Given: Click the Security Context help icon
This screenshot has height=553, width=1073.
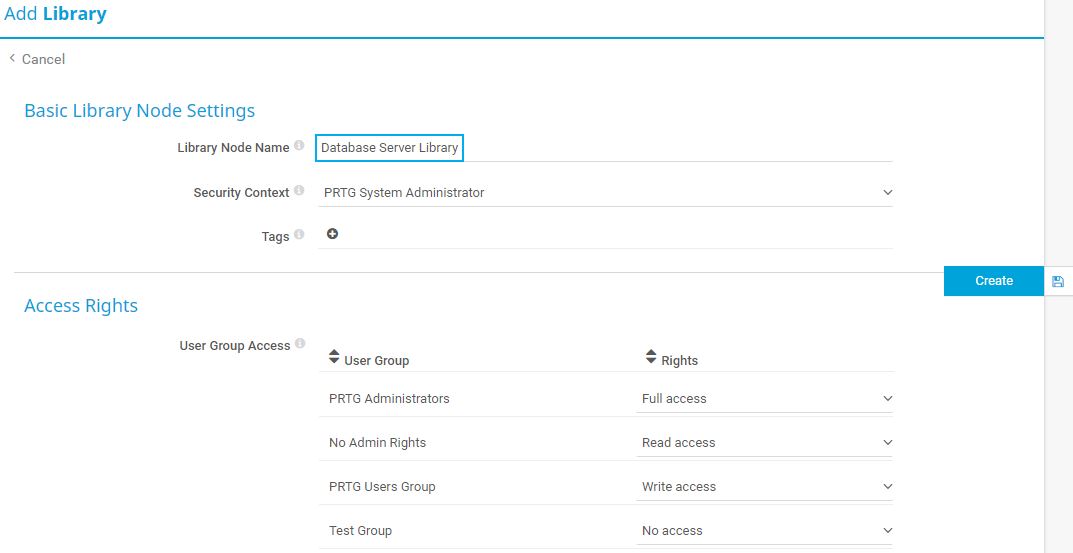Looking at the screenshot, I should (x=299, y=191).
